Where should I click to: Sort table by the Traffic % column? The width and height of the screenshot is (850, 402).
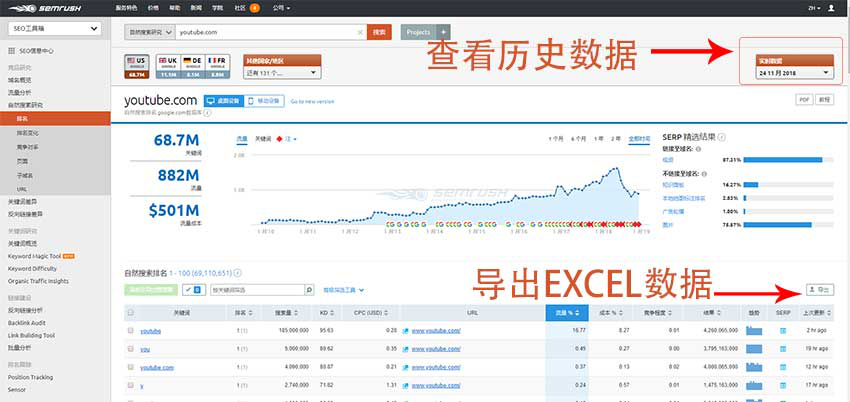[x=566, y=313]
